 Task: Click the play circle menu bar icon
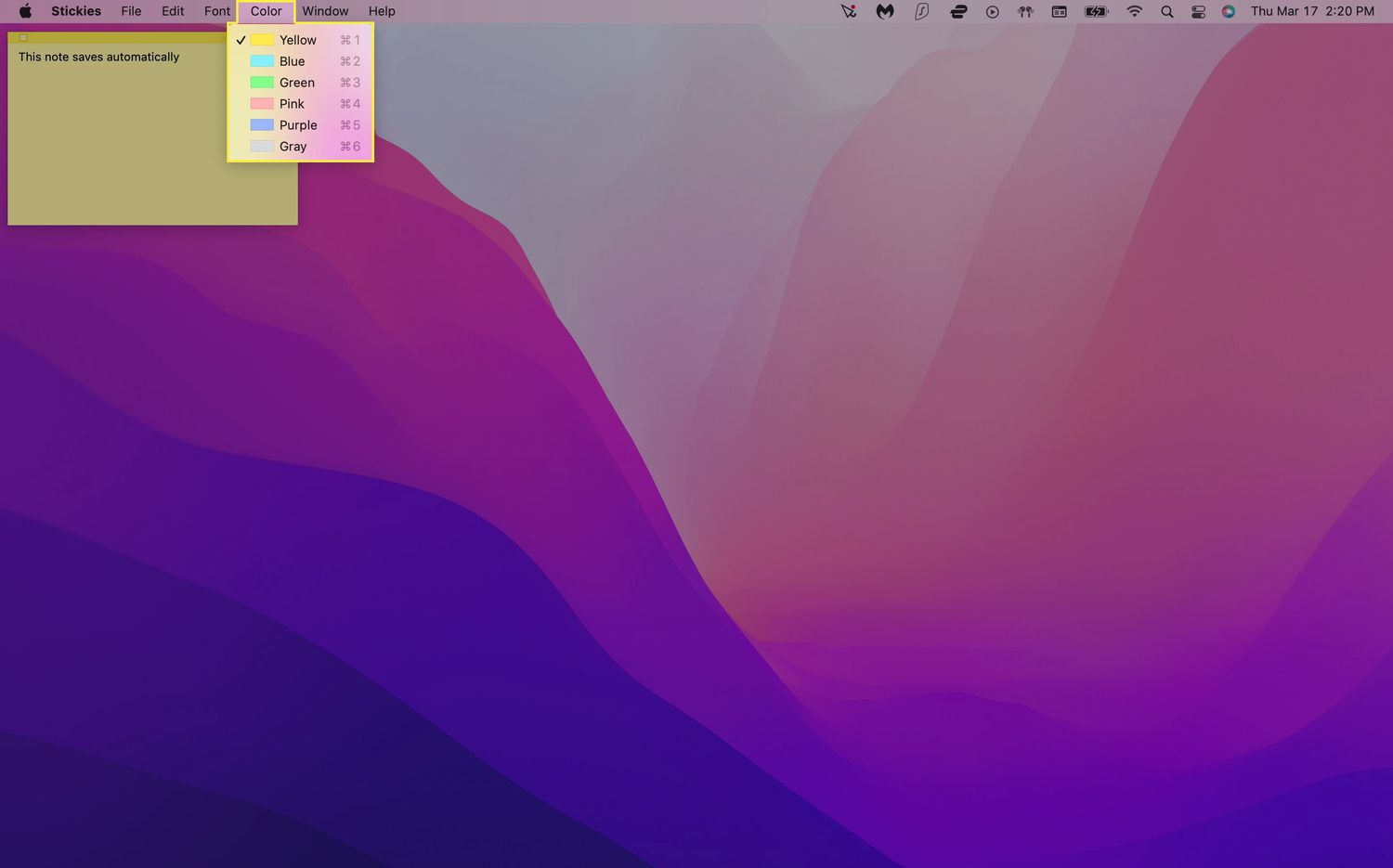tap(992, 11)
